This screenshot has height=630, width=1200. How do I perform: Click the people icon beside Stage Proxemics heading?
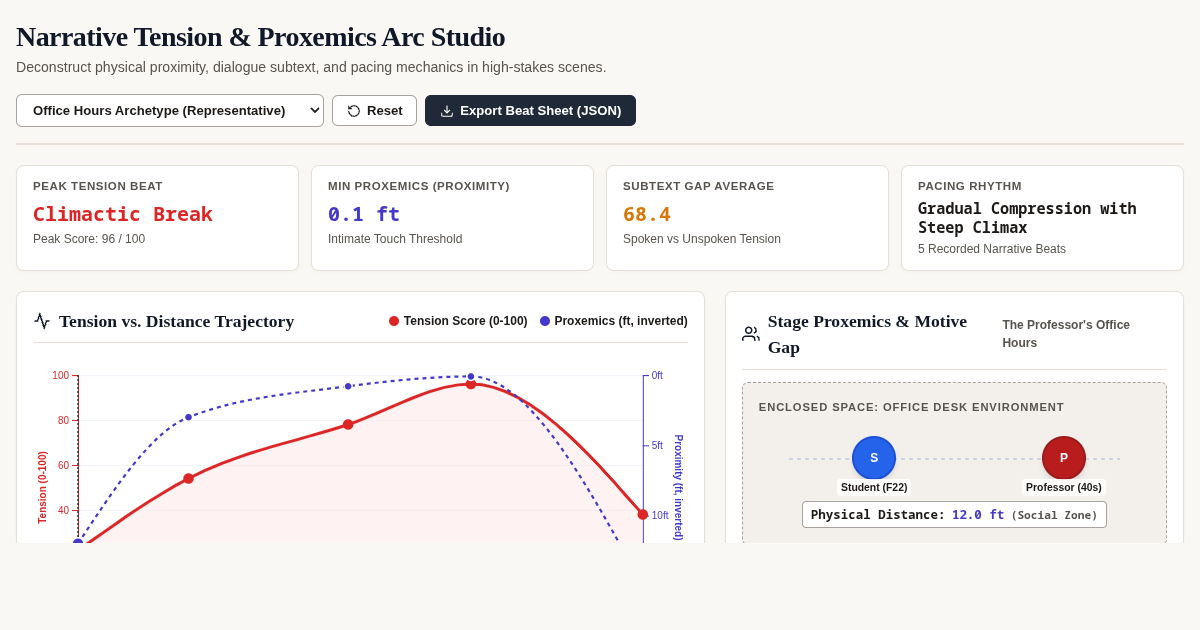(751, 334)
